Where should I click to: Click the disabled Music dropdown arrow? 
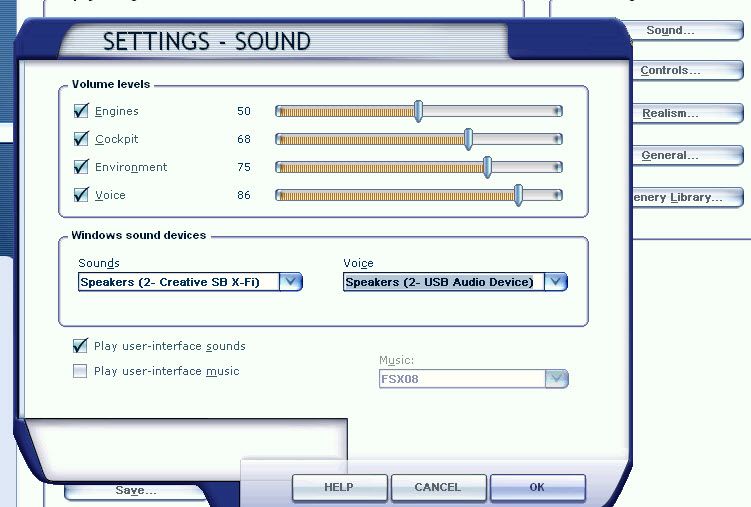point(557,379)
